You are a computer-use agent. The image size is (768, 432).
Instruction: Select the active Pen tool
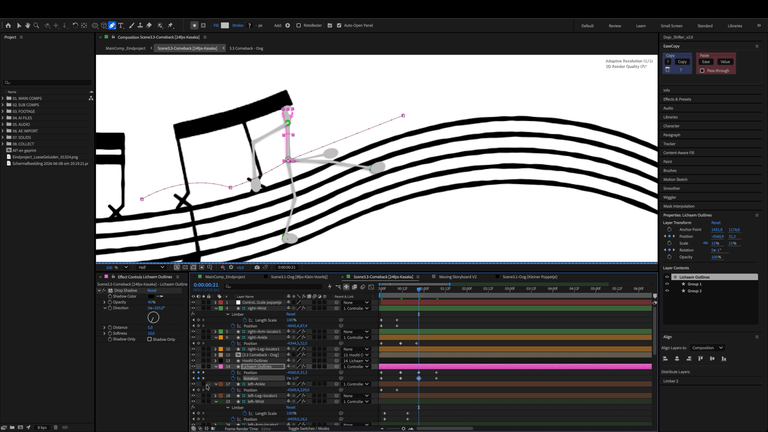tap(112, 25)
